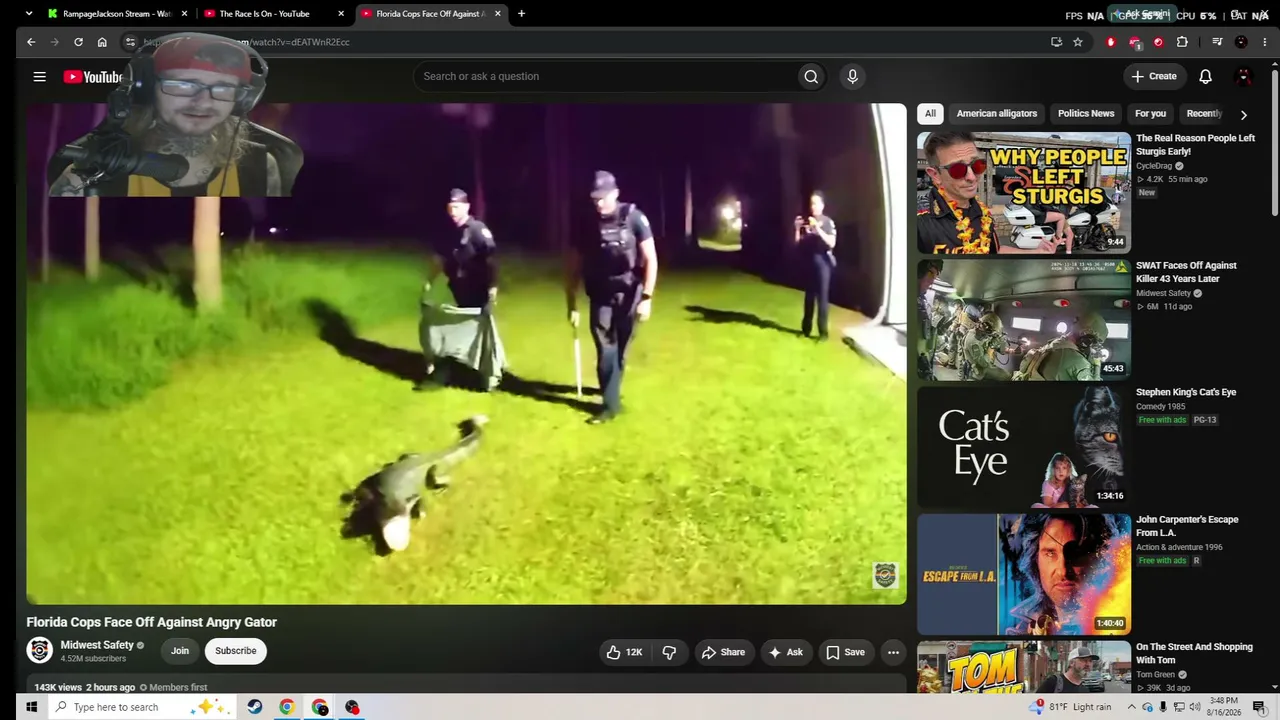Open the Midwest Safety channel name link
Screen dimensions: 1280x720
point(97,645)
